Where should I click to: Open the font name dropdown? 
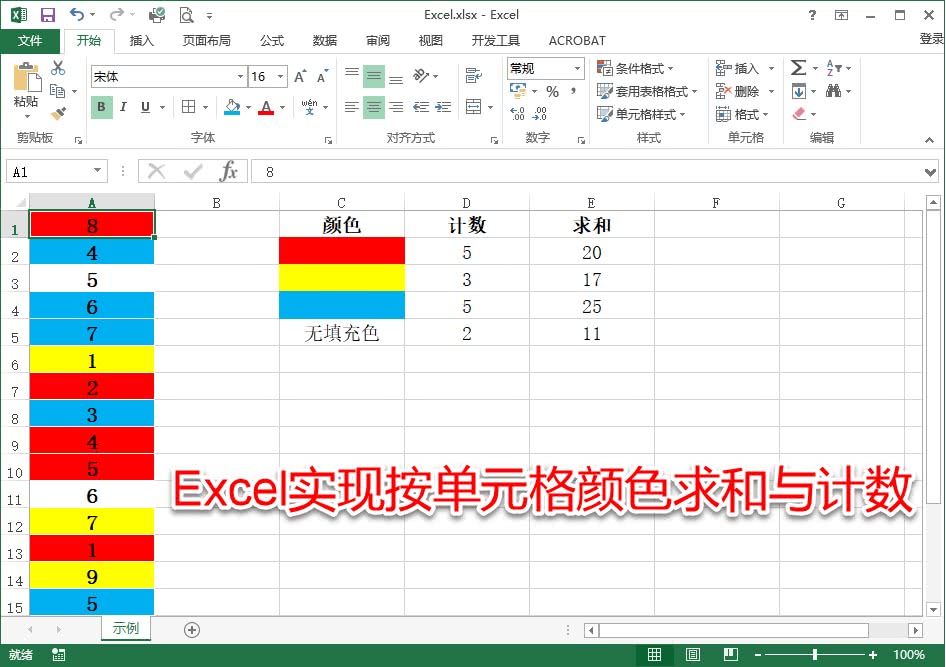pyautogui.click(x=240, y=77)
